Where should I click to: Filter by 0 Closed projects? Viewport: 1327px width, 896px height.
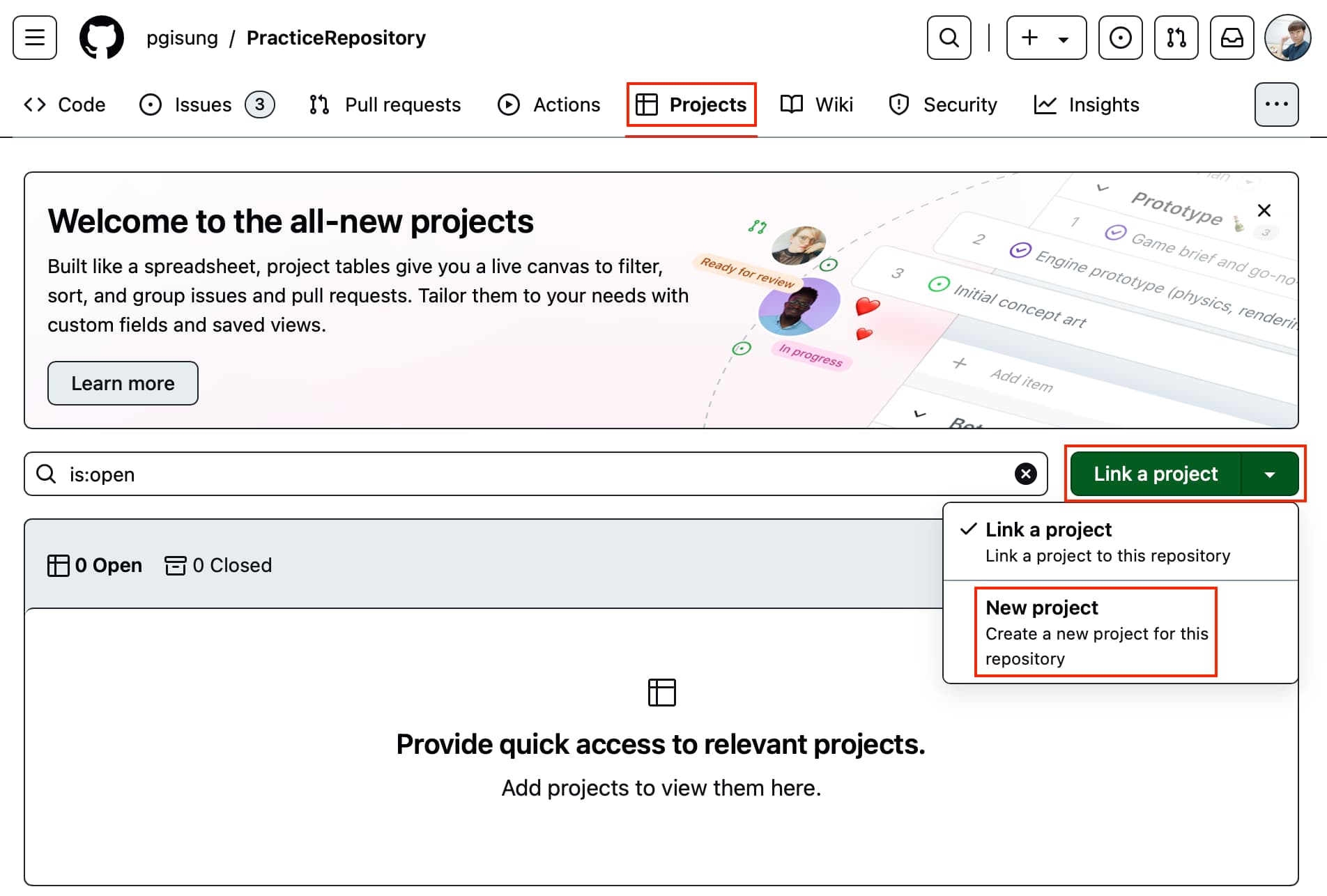[x=218, y=565]
